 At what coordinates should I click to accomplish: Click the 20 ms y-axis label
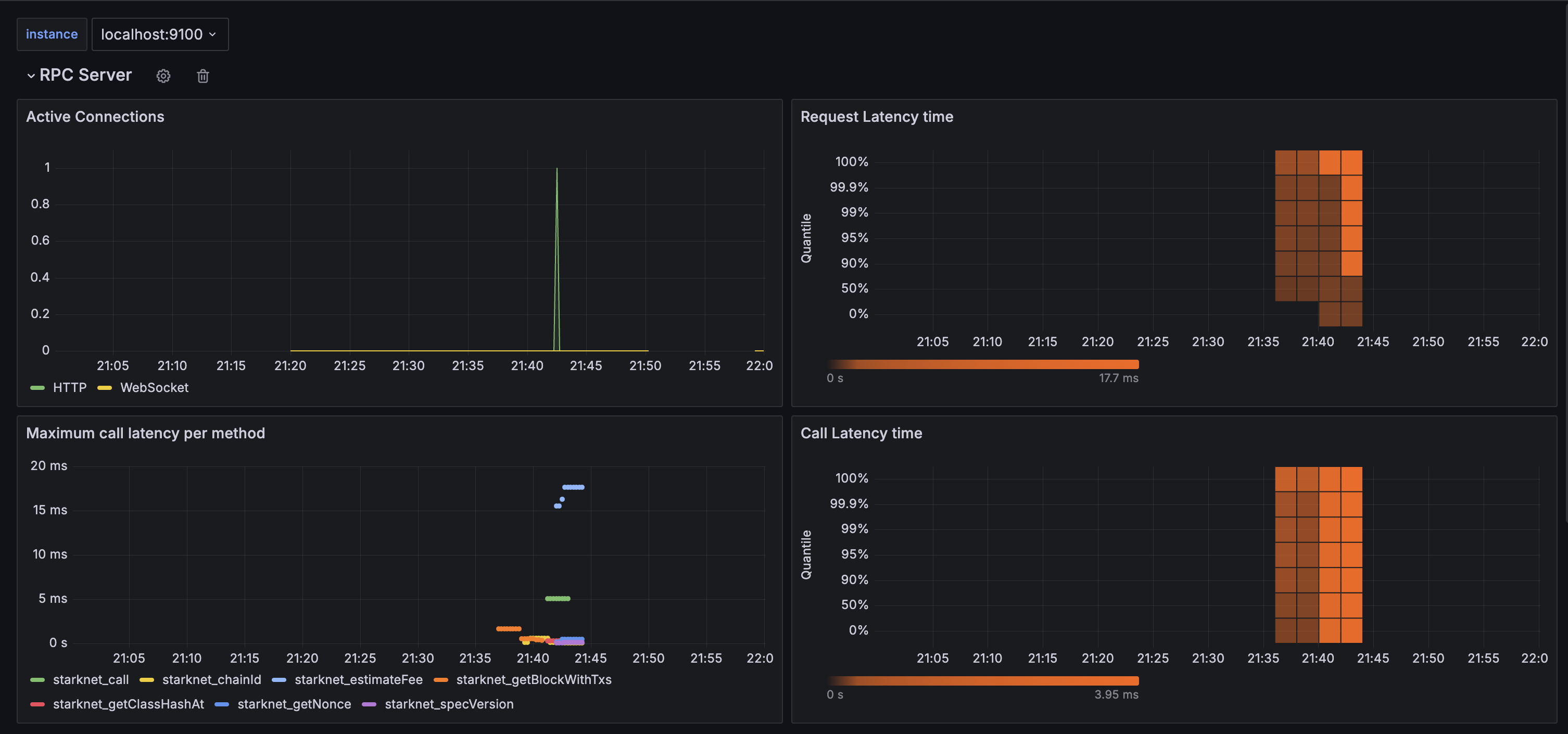point(49,466)
